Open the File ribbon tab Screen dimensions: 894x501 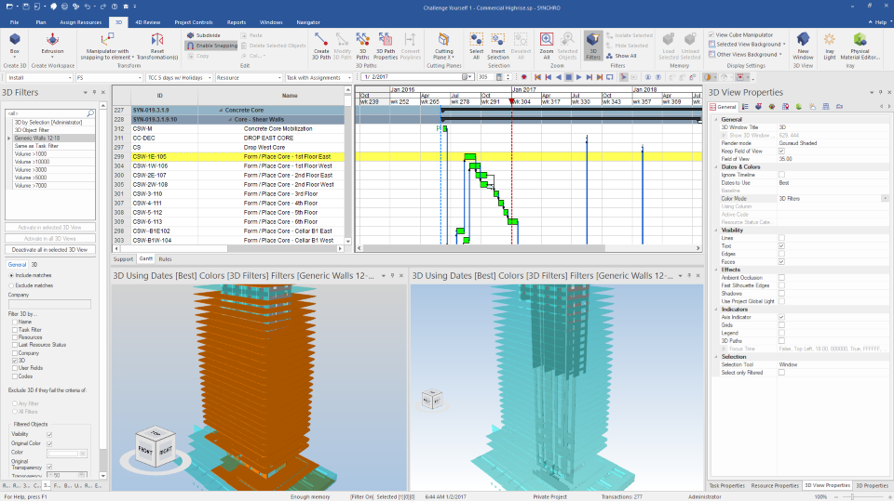pyautogui.click(x=14, y=22)
